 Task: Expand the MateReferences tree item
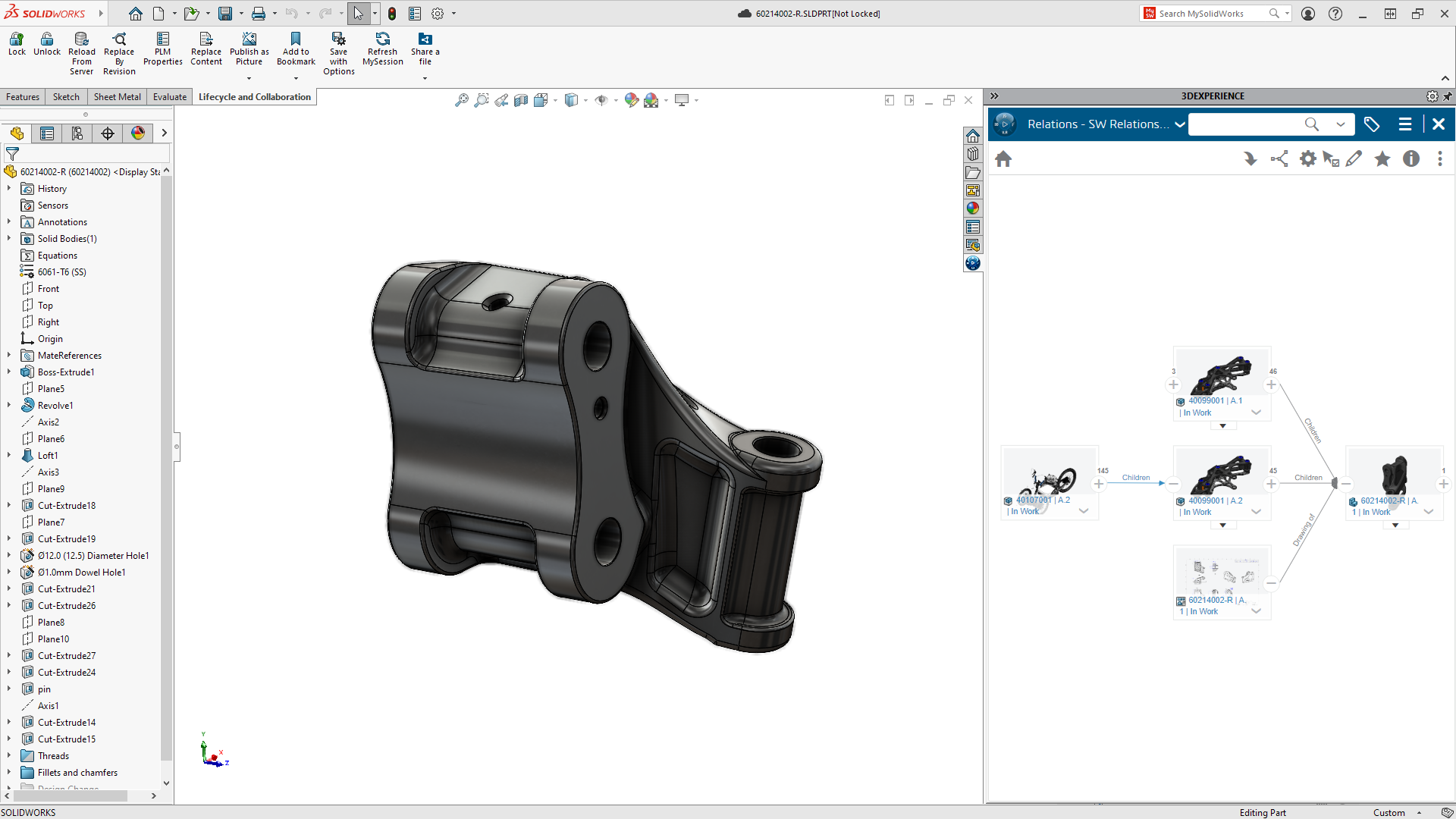pyautogui.click(x=9, y=355)
